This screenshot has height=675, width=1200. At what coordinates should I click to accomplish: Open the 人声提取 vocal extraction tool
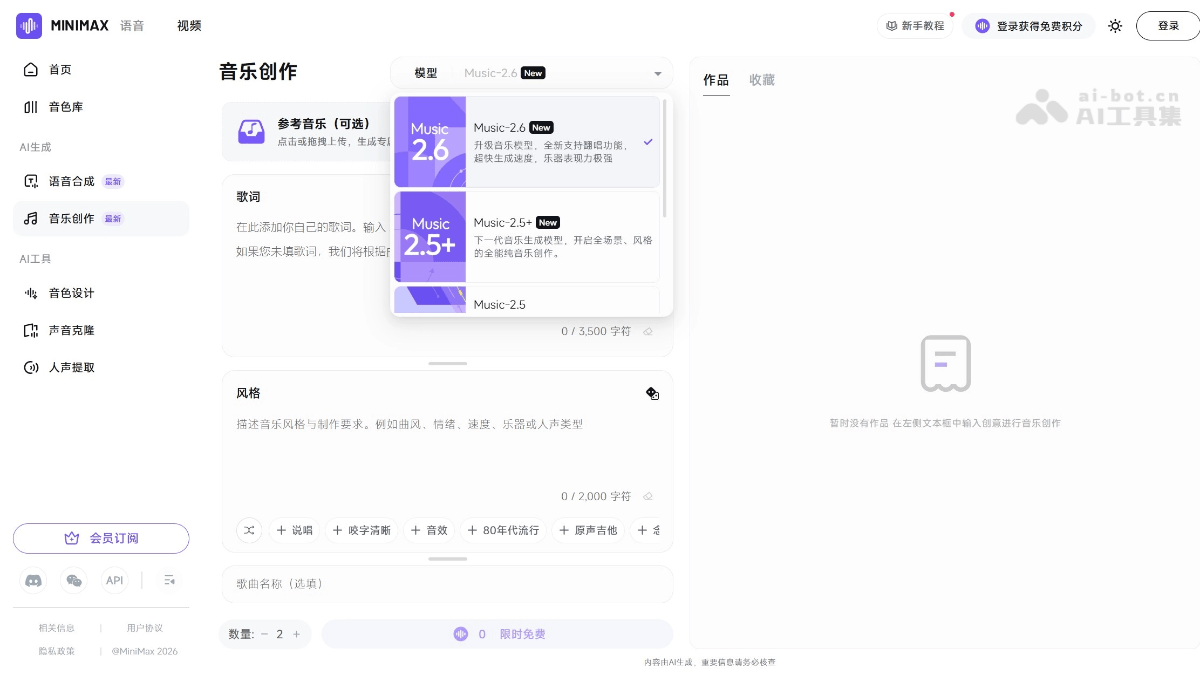(x=71, y=367)
